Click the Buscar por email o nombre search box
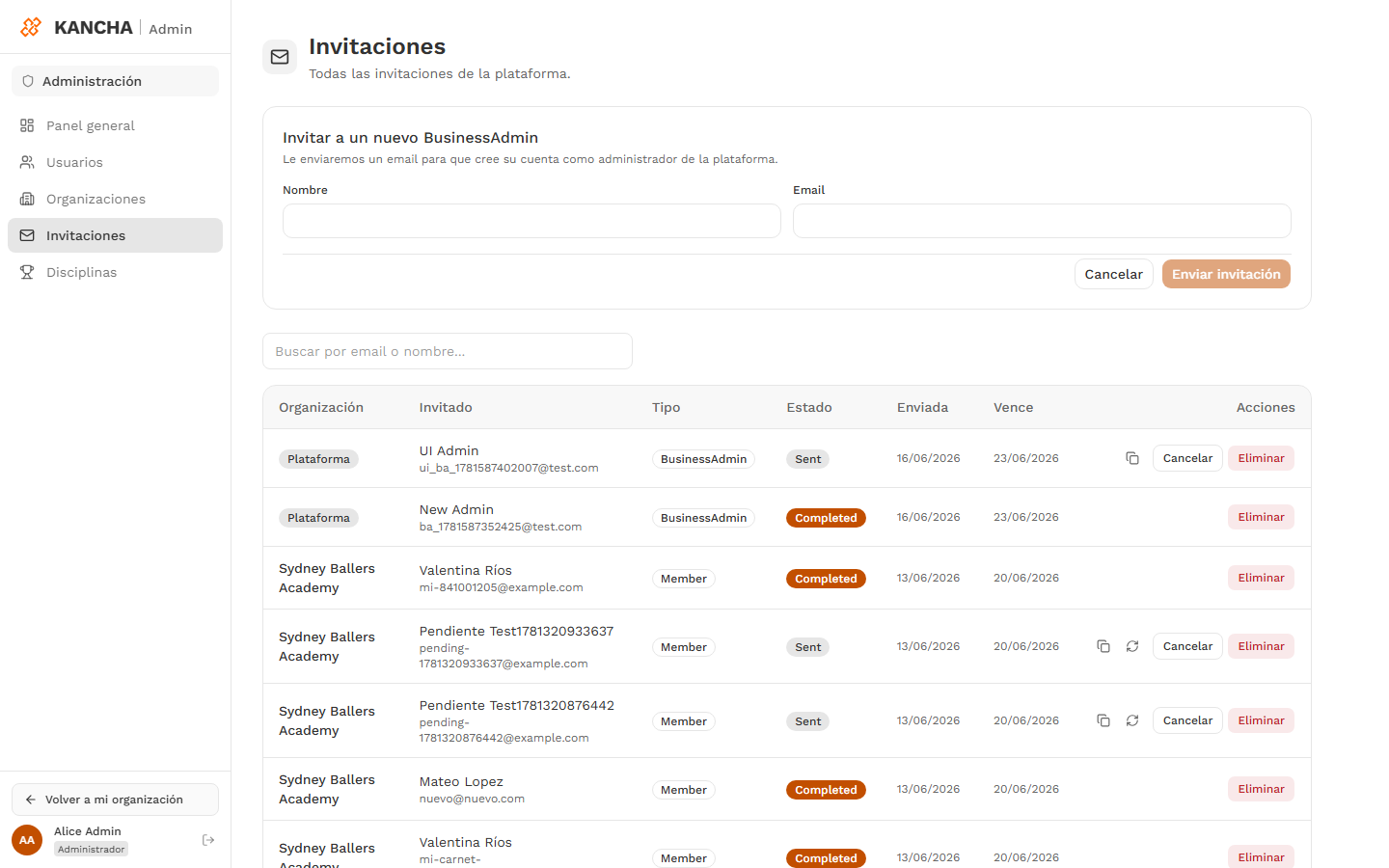 (x=448, y=351)
